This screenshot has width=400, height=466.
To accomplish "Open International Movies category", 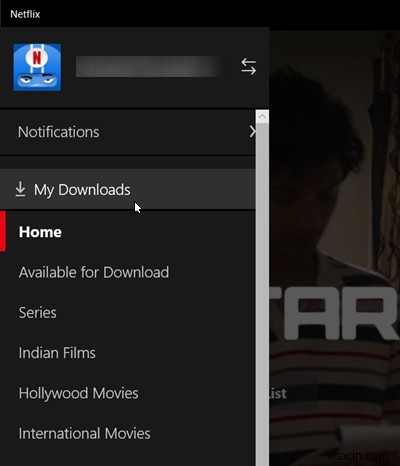I will pyautogui.click(x=128, y=433).
